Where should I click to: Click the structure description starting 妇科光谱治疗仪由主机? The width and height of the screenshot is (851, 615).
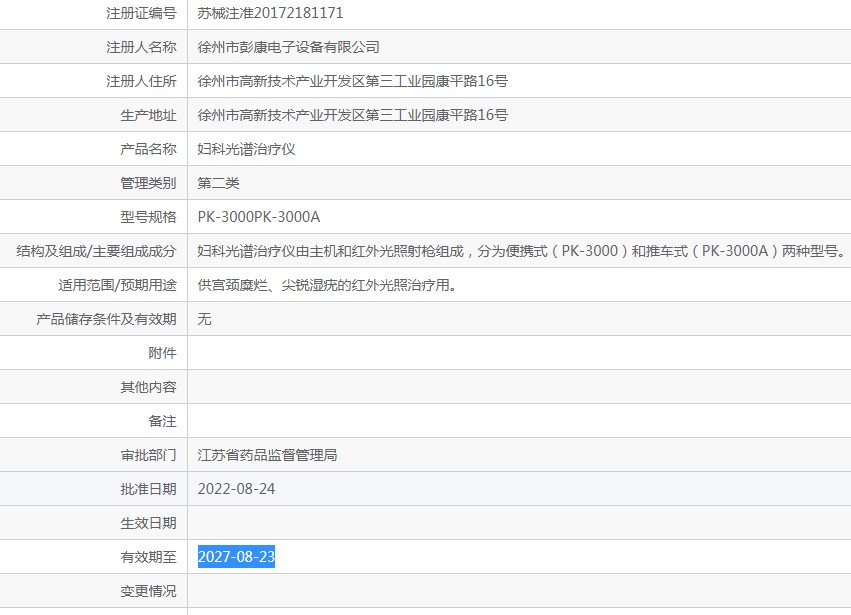[522, 251]
